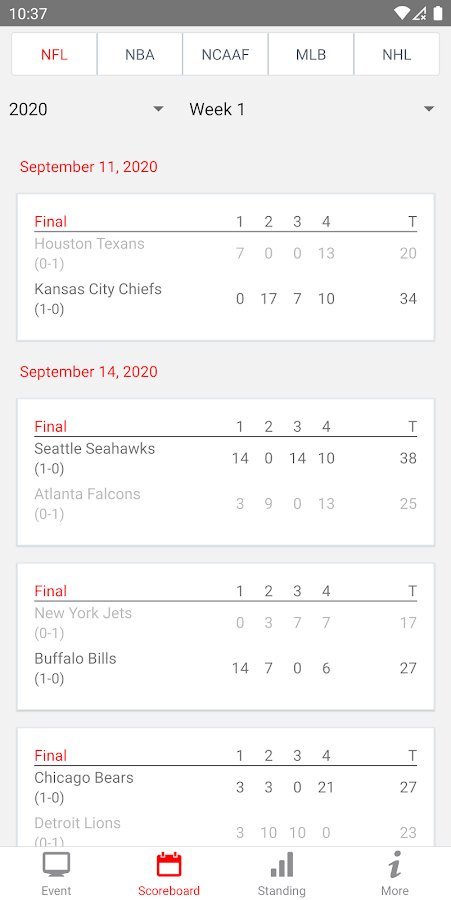Open the Chicago Bears game card

tap(226, 788)
